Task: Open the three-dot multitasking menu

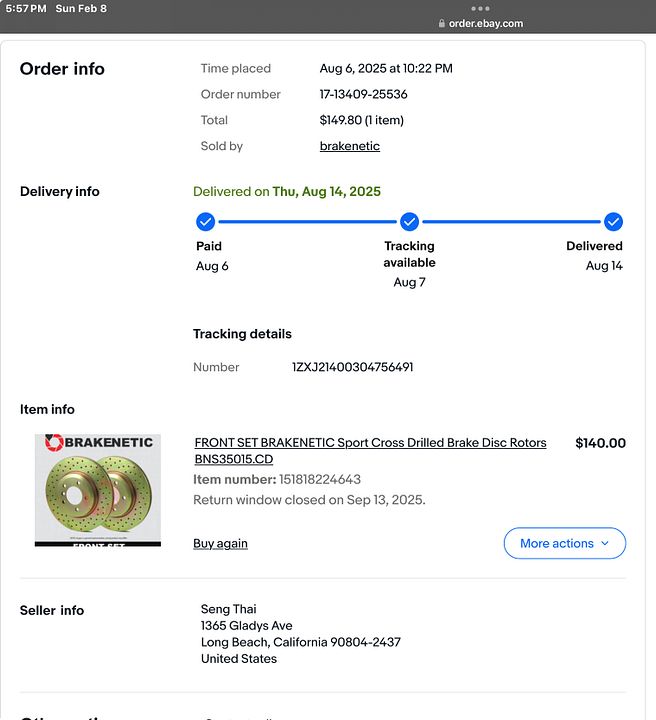Action: (480, 8)
